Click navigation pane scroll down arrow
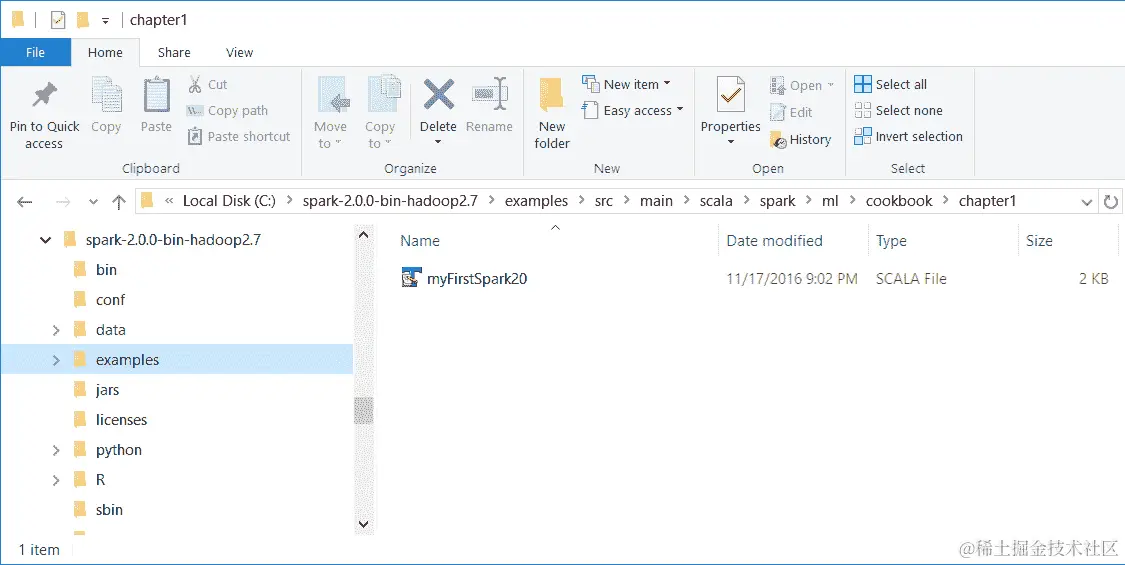 click(x=364, y=524)
